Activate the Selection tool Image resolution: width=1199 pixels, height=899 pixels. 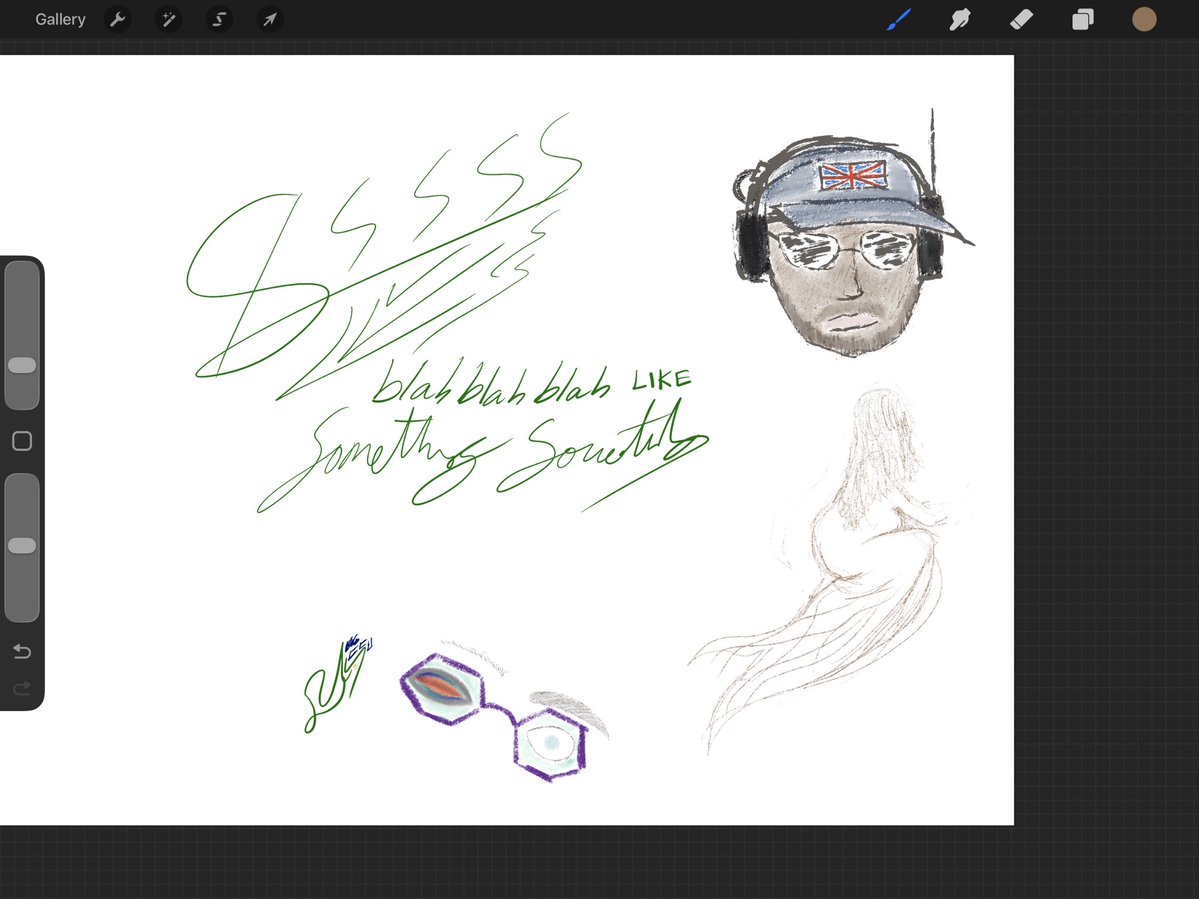[219, 19]
